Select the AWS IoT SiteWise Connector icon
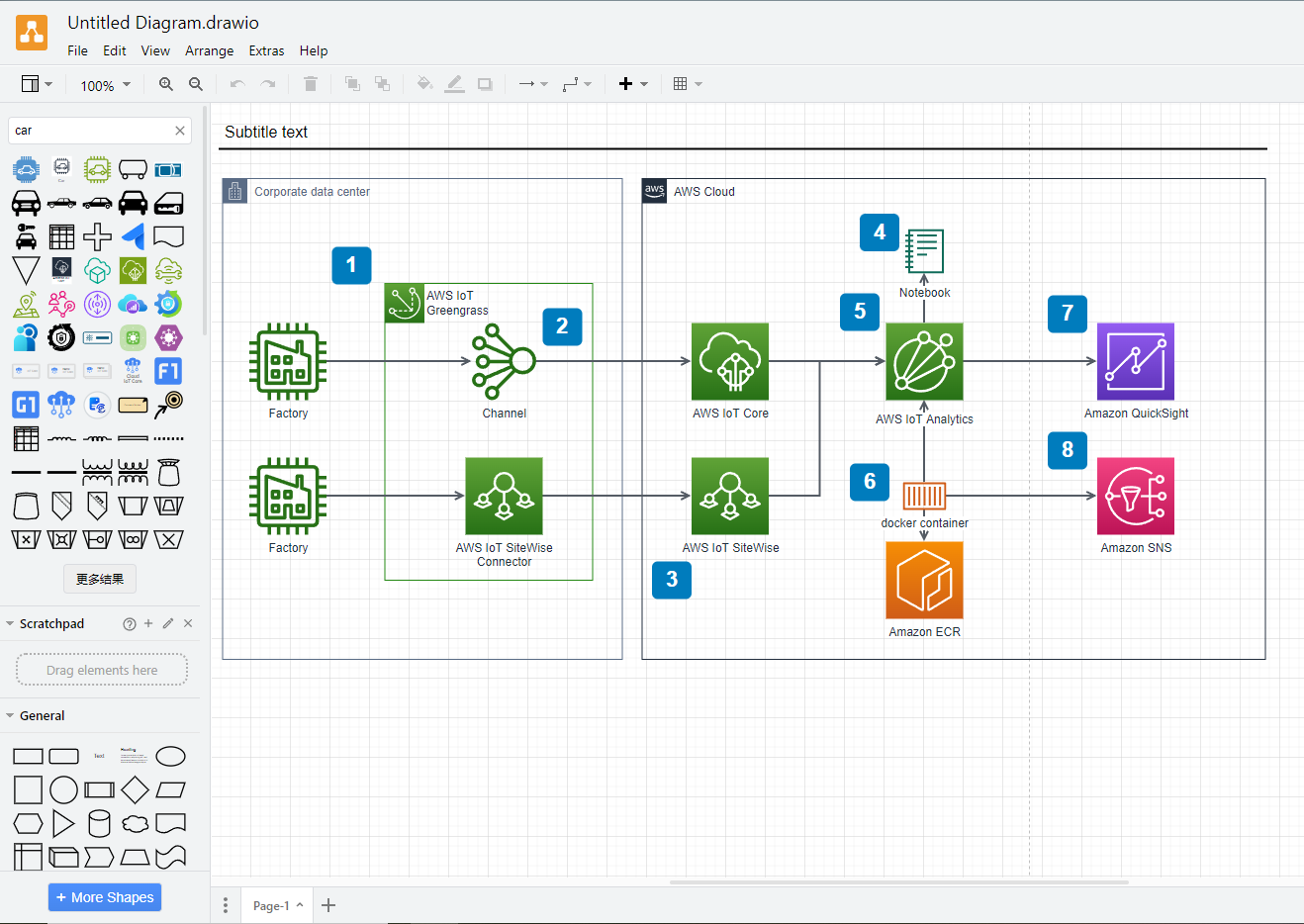The width and height of the screenshot is (1304, 924). point(504,496)
